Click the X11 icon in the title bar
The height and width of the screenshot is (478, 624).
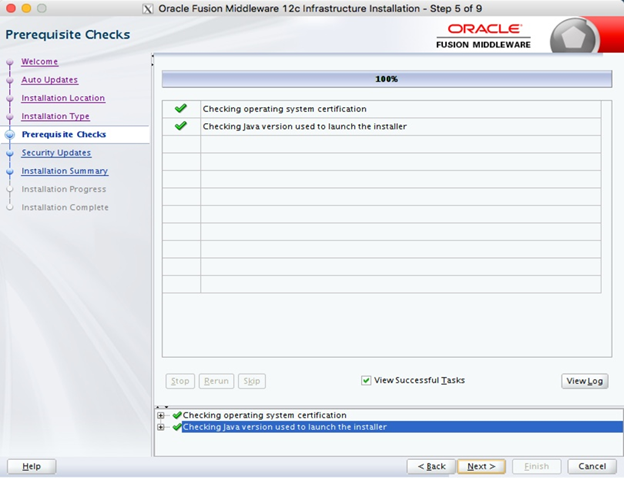[148, 8]
